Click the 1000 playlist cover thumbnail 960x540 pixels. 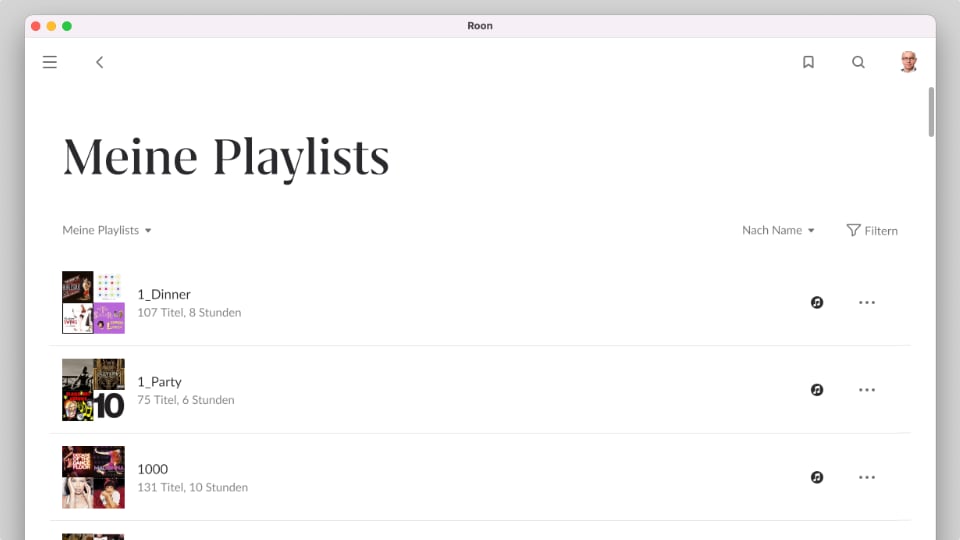click(93, 477)
